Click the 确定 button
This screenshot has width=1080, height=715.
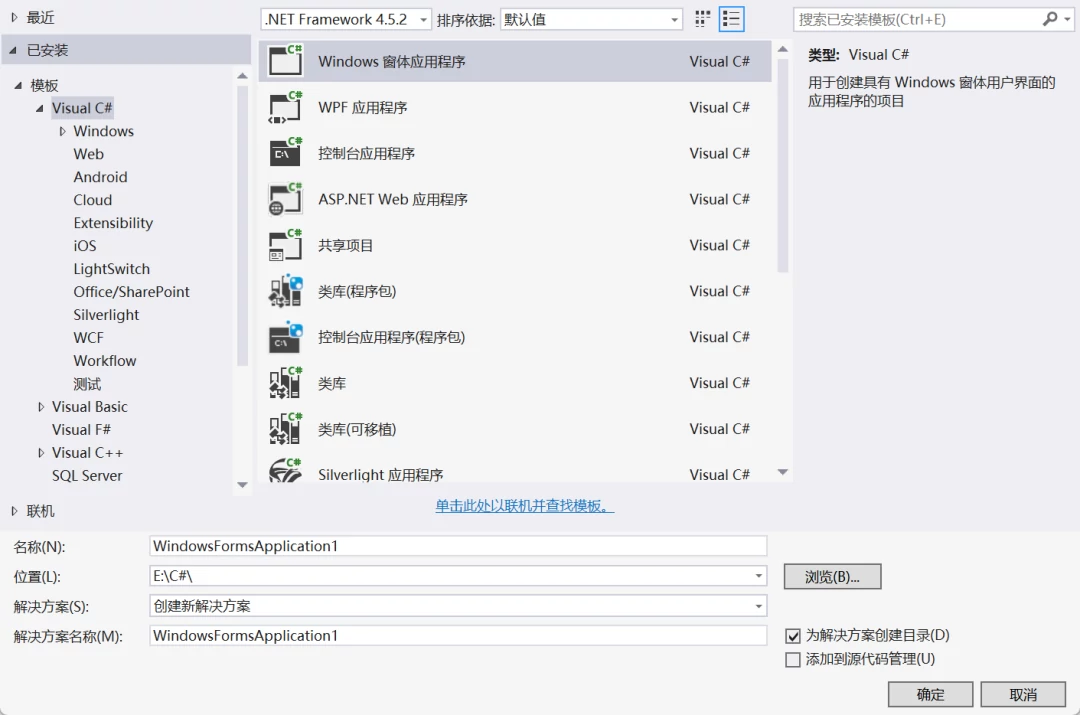pyautogui.click(x=931, y=694)
